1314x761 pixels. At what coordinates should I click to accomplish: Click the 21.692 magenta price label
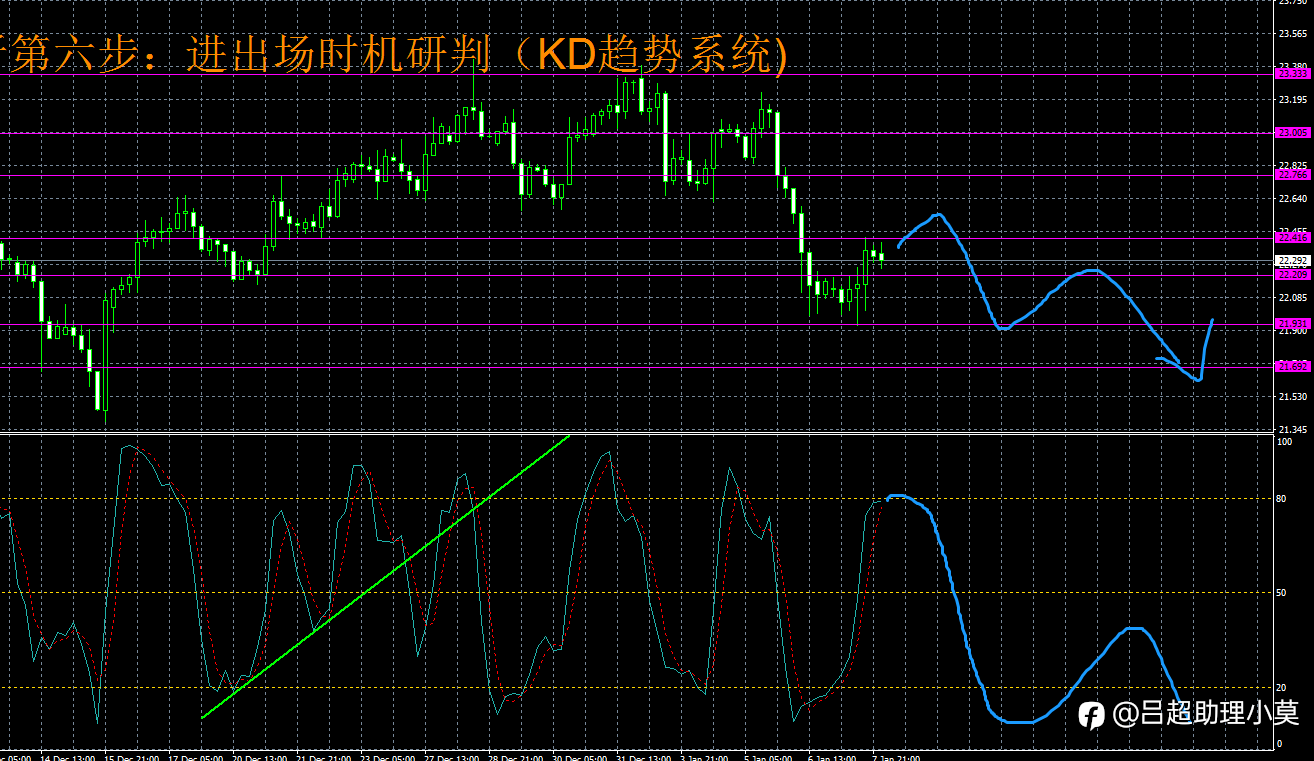pyautogui.click(x=1293, y=366)
